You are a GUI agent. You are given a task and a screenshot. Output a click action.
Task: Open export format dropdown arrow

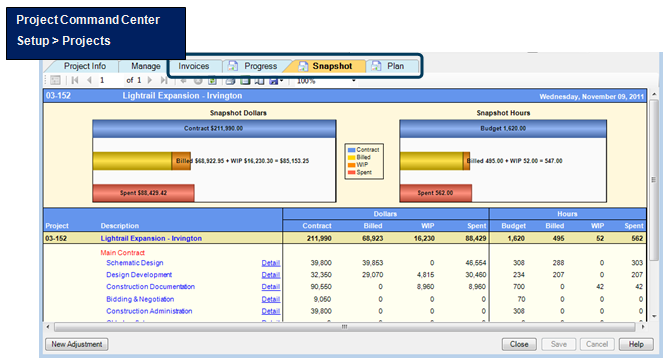click(x=282, y=81)
